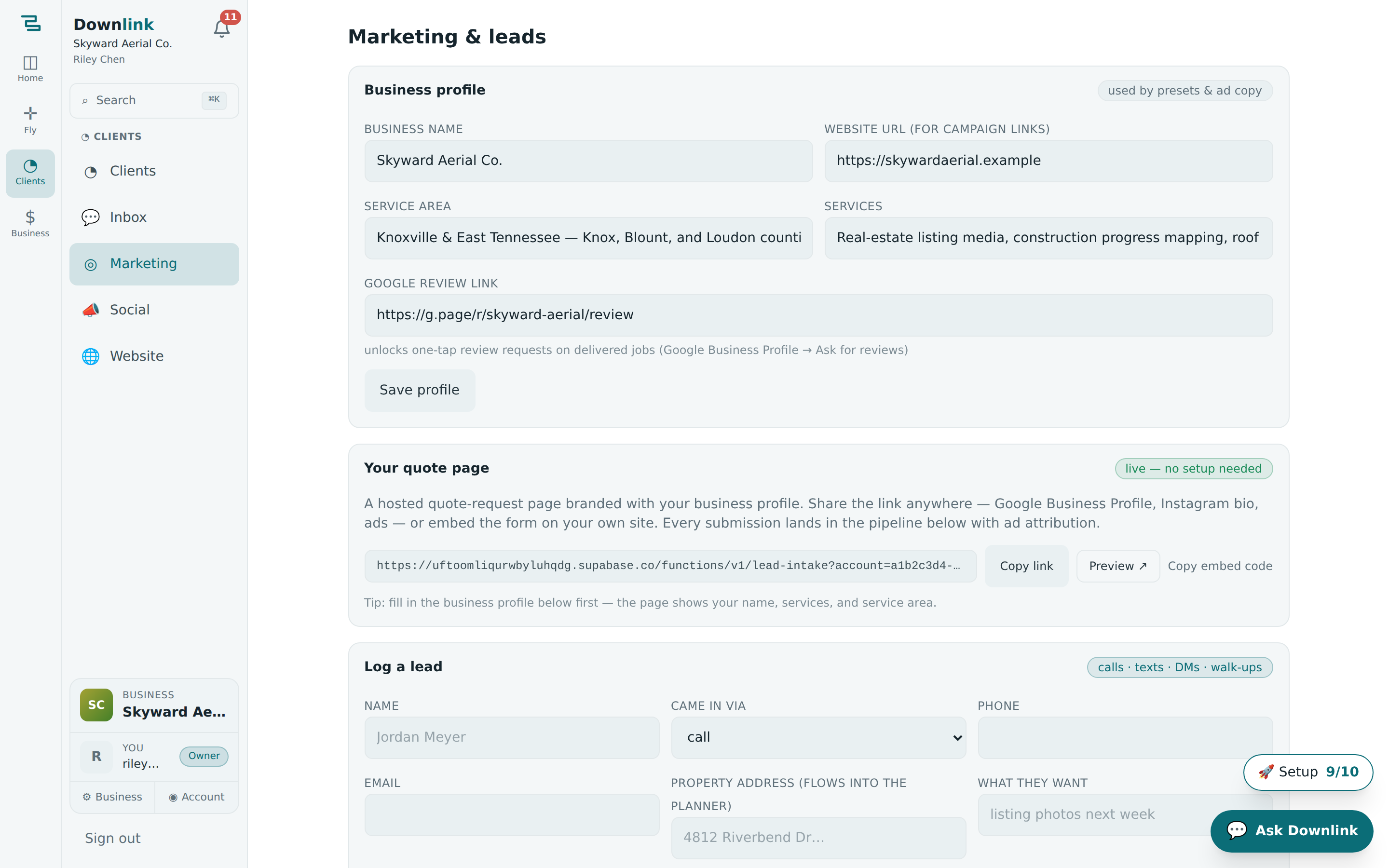The image size is (1389, 868).
Task: Open Clients page in sidebar
Action: tap(154, 171)
